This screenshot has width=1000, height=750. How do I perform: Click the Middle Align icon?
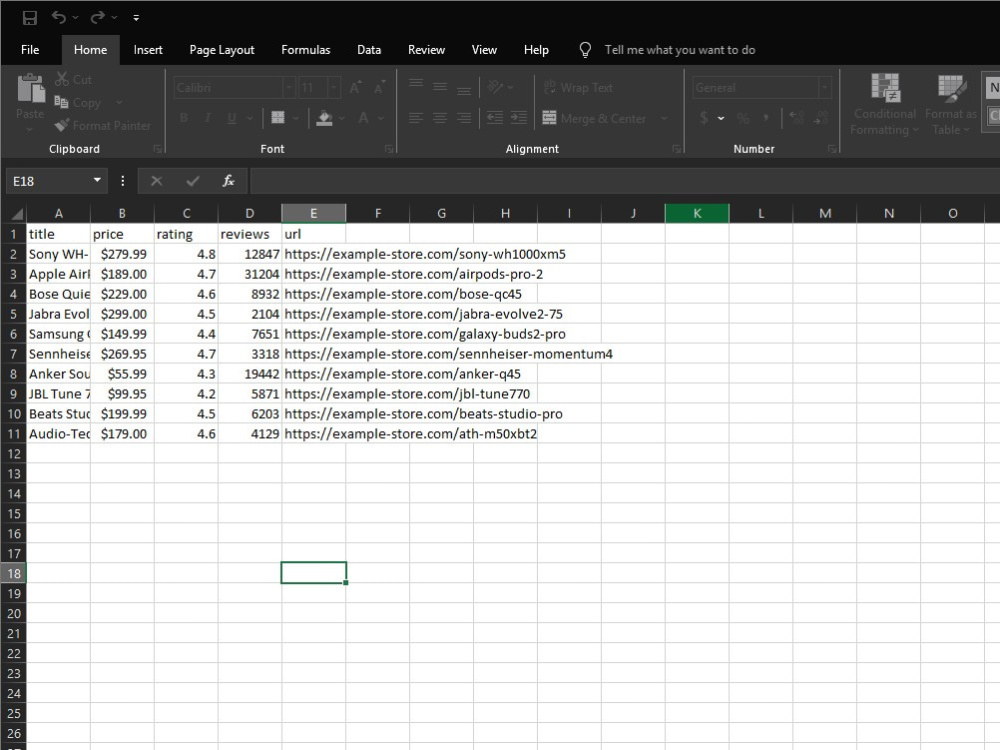click(440, 86)
